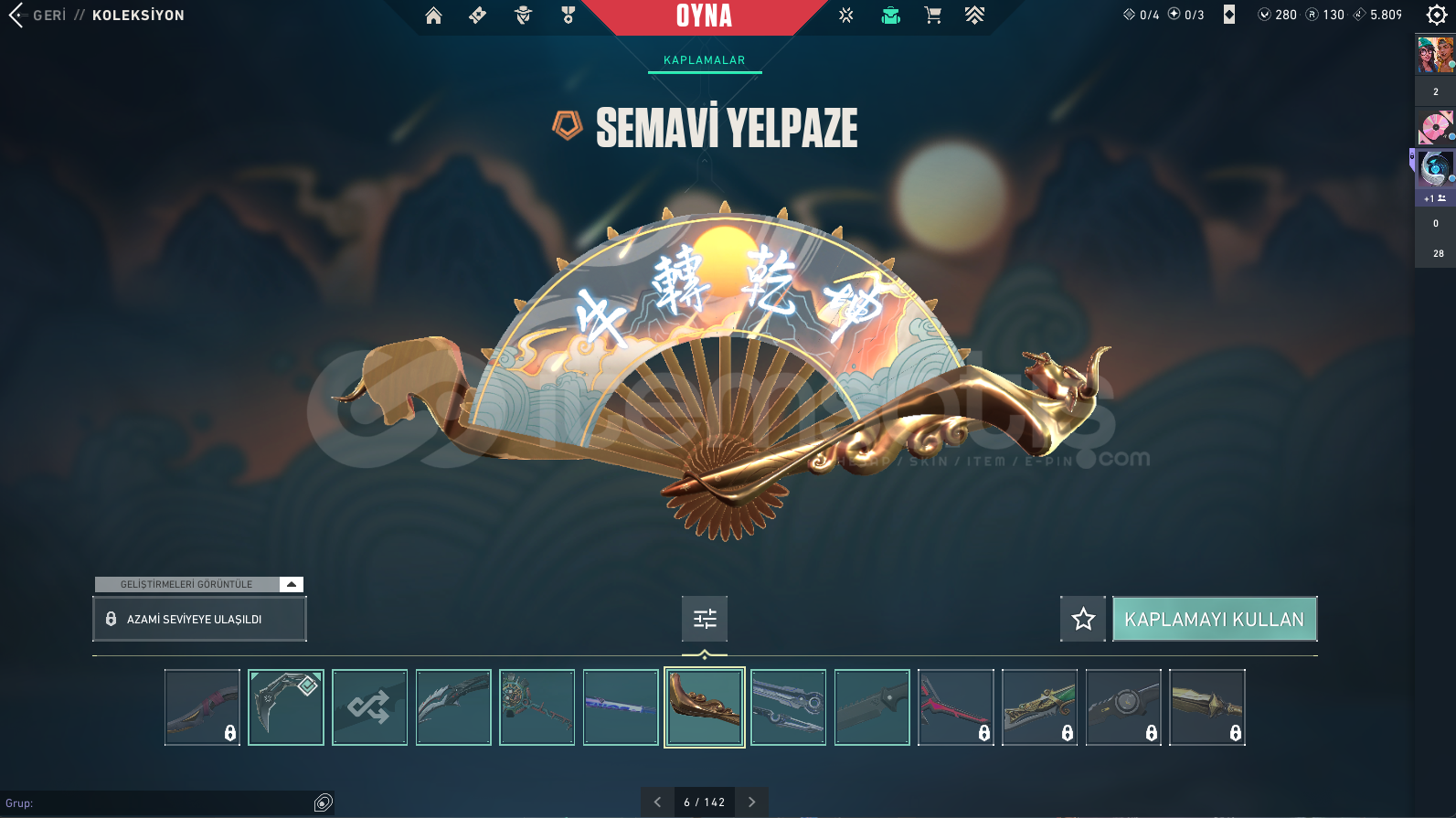Open the home icon in top navigation

(433, 16)
